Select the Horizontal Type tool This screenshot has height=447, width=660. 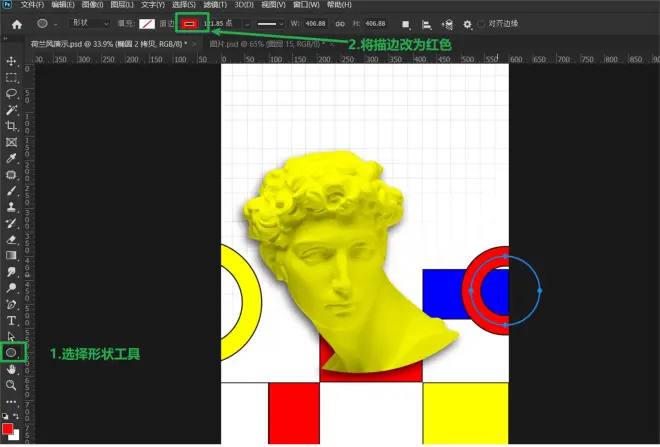11,321
